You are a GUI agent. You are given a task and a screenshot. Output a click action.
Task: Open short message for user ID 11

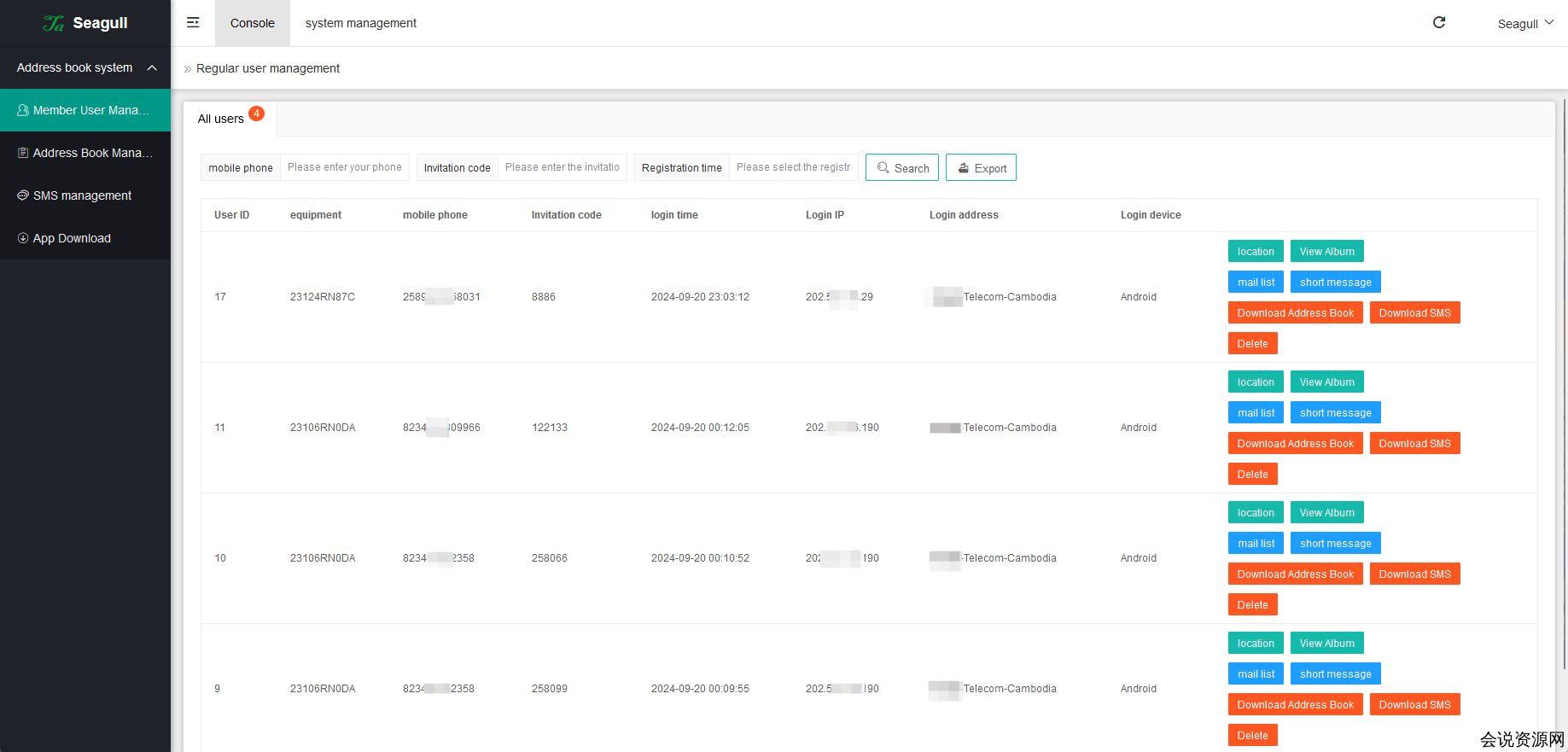point(1336,412)
